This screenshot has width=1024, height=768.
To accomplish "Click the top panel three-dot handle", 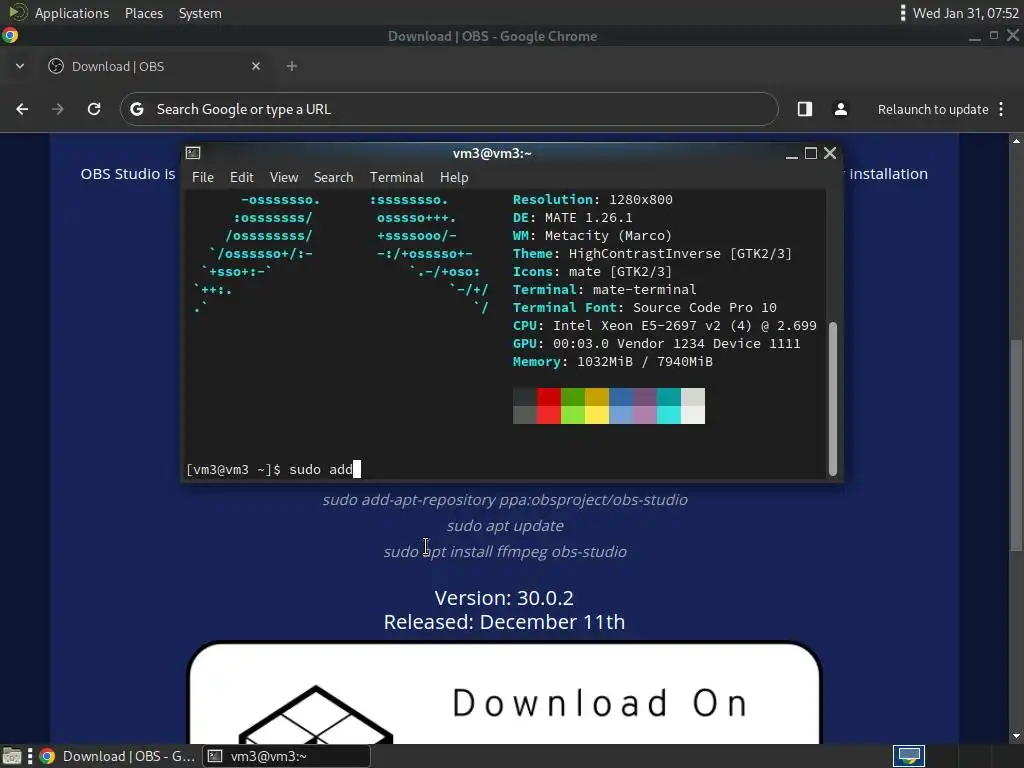I will click(903, 13).
